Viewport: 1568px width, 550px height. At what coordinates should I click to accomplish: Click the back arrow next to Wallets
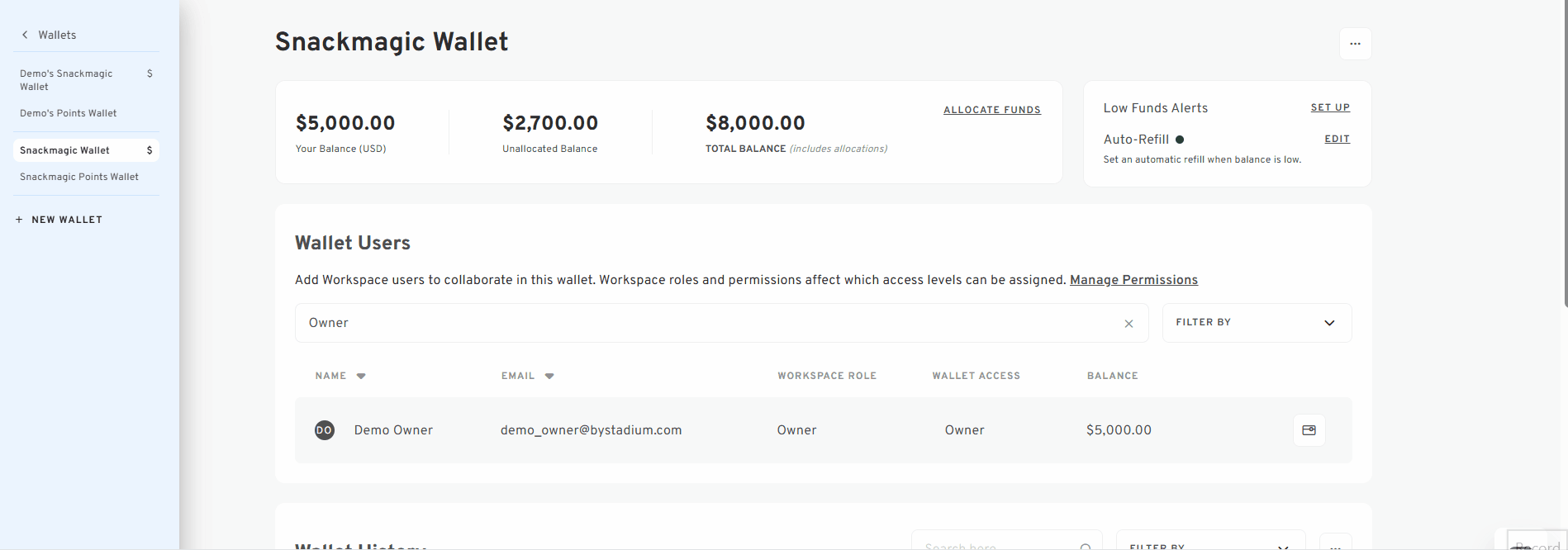(x=25, y=35)
